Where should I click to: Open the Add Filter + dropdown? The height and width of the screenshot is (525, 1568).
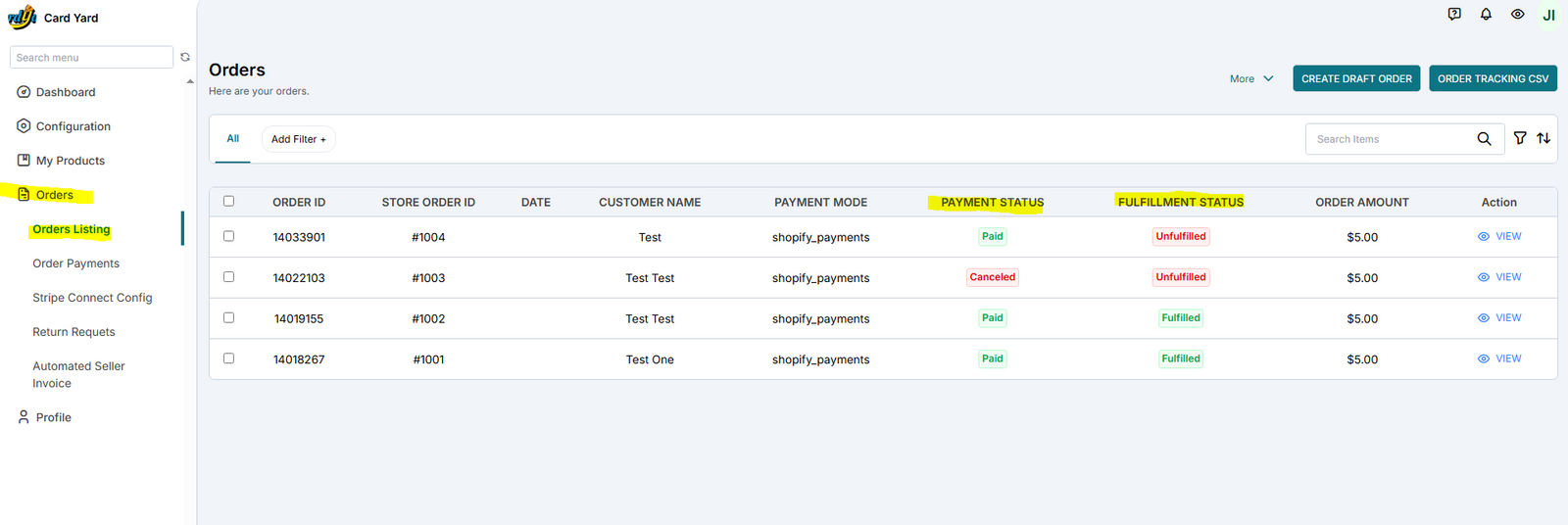click(298, 139)
